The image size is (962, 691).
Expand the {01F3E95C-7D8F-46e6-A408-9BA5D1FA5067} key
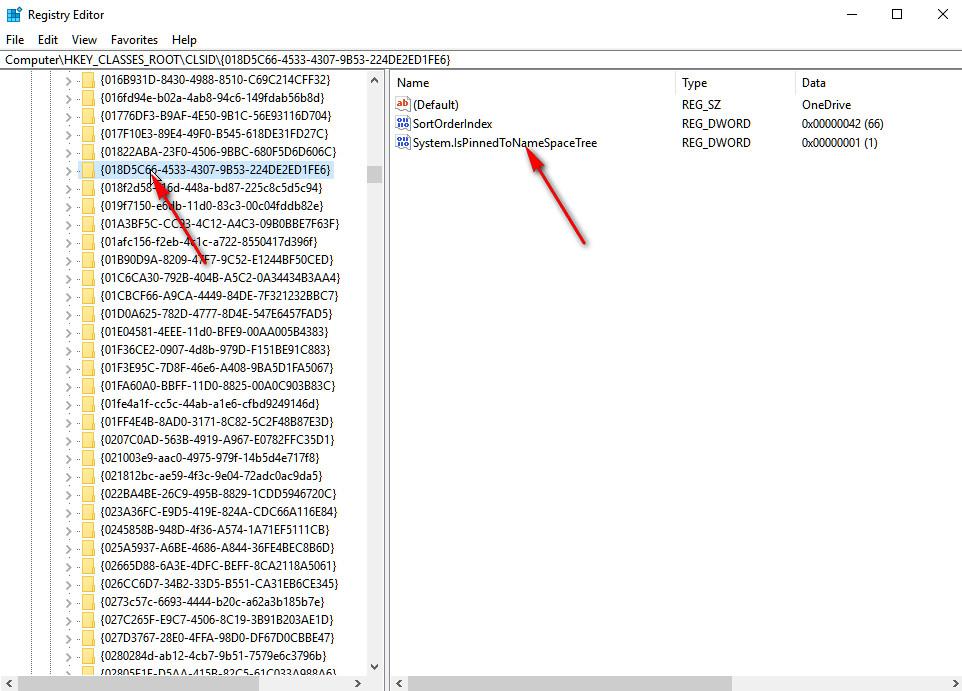point(68,368)
